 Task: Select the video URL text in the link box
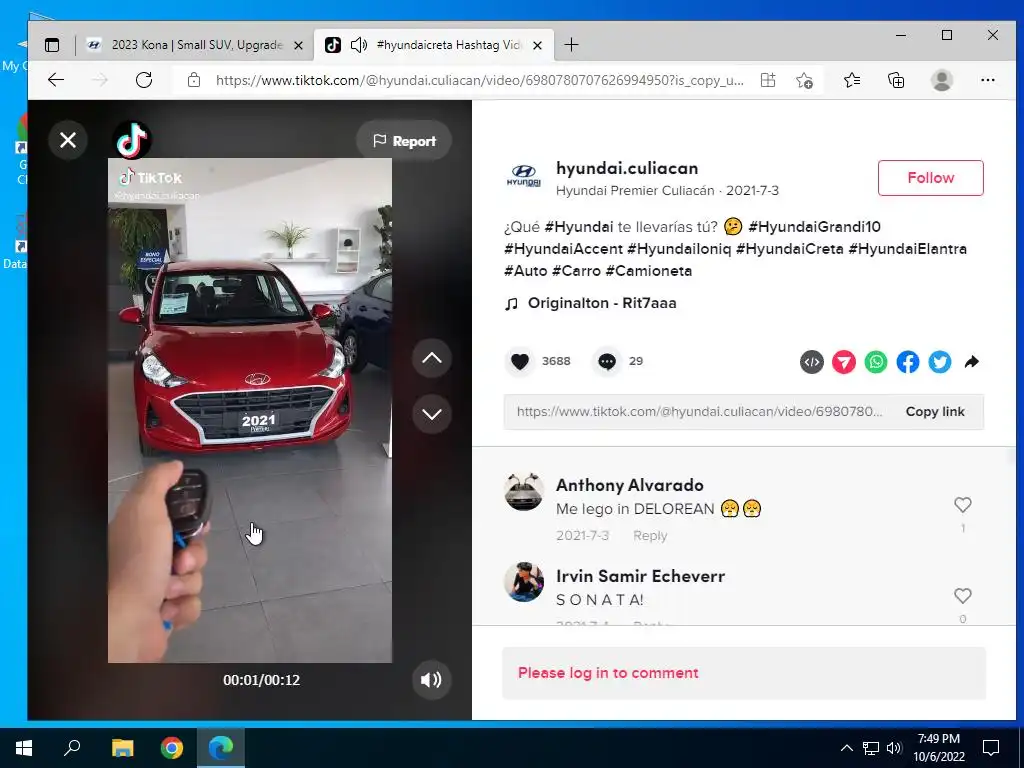click(x=699, y=411)
